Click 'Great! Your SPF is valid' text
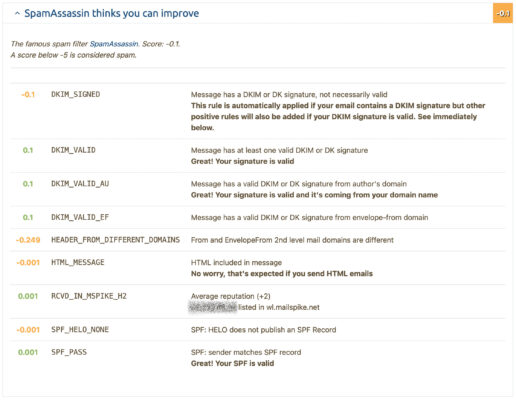 click(x=233, y=363)
